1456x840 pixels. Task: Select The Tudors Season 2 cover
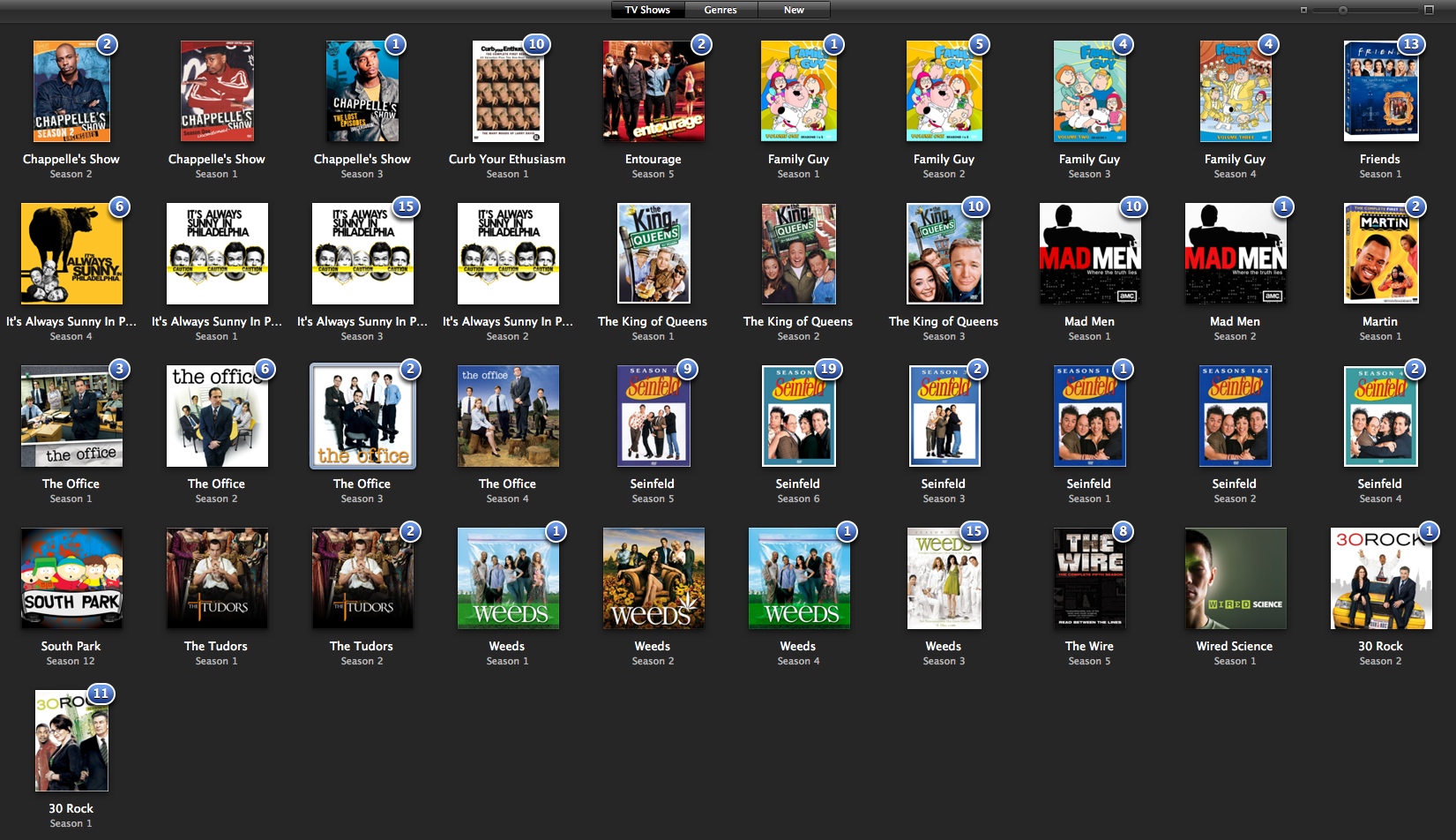(x=362, y=578)
